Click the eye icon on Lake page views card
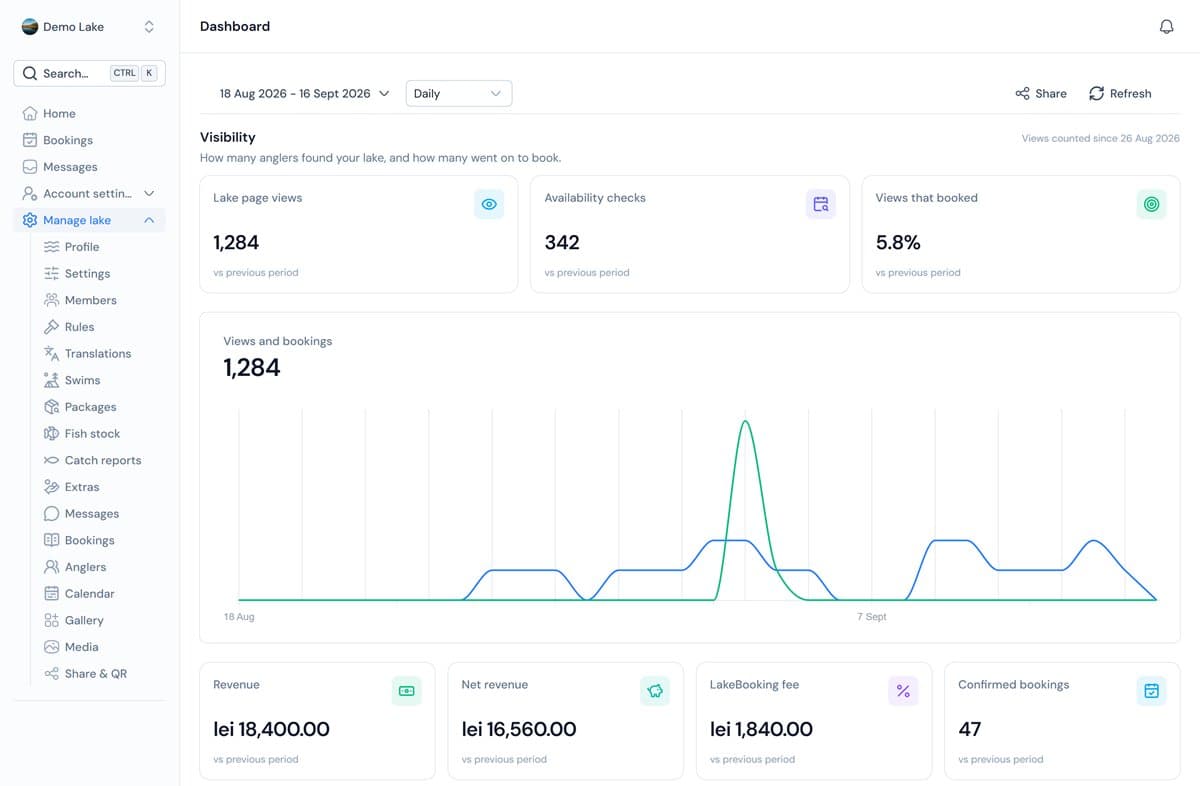Screen dimensions: 1200x786 (x=489, y=204)
